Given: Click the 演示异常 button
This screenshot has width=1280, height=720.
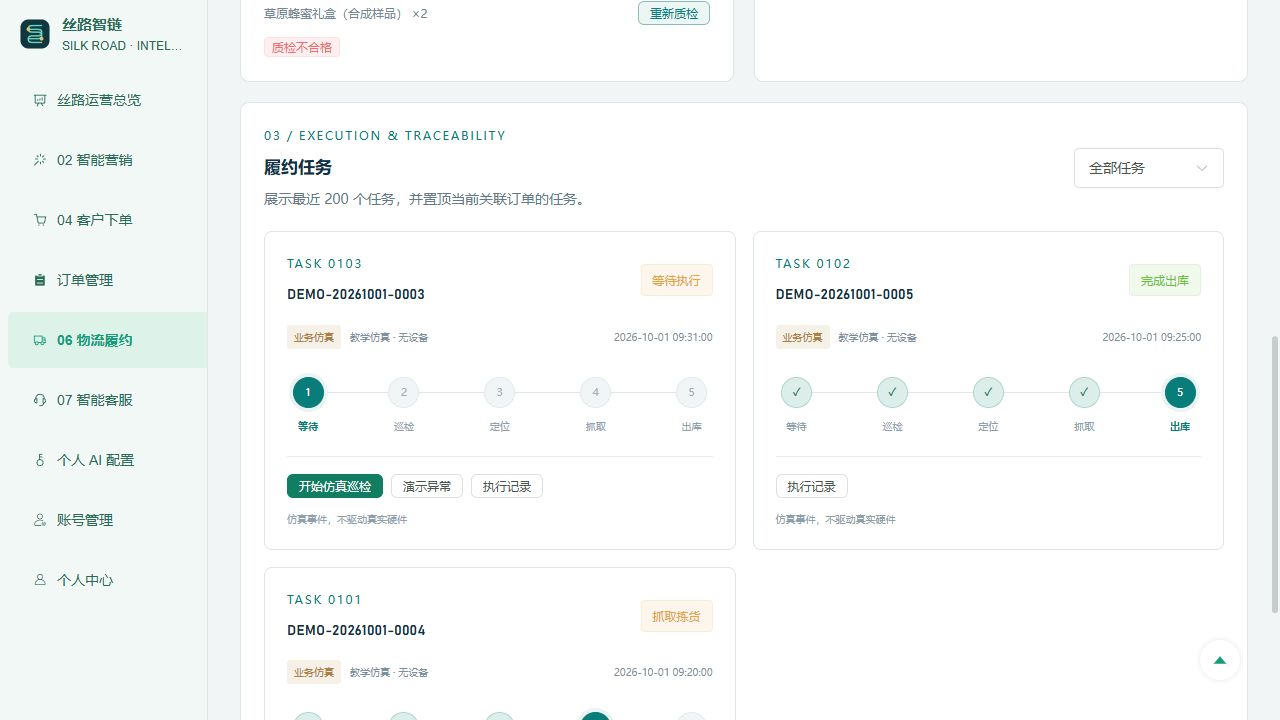Looking at the screenshot, I should (427, 486).
